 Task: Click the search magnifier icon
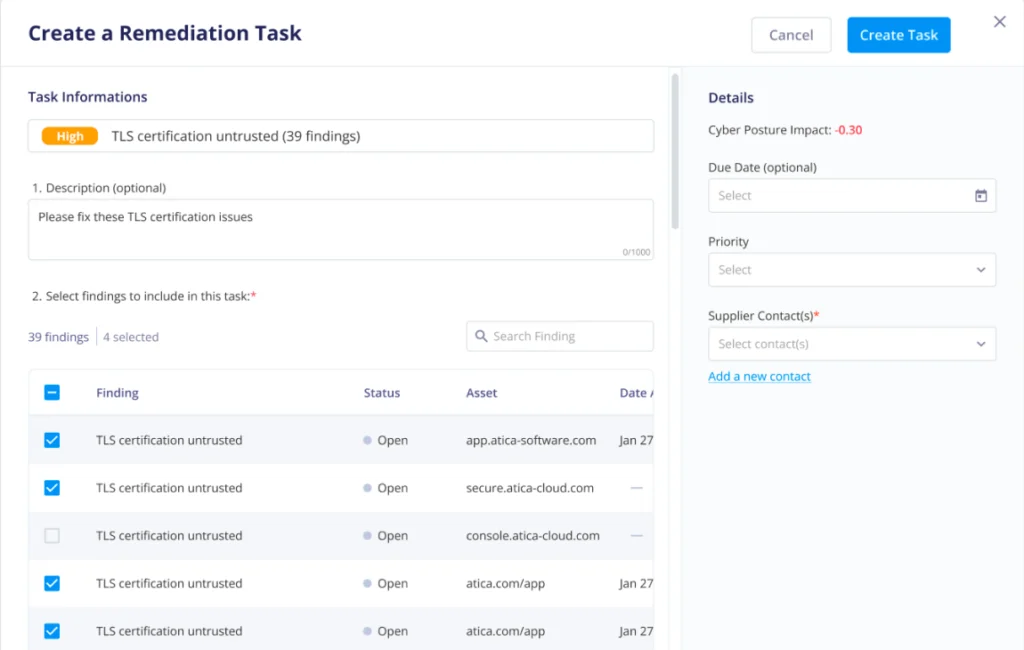480,336
